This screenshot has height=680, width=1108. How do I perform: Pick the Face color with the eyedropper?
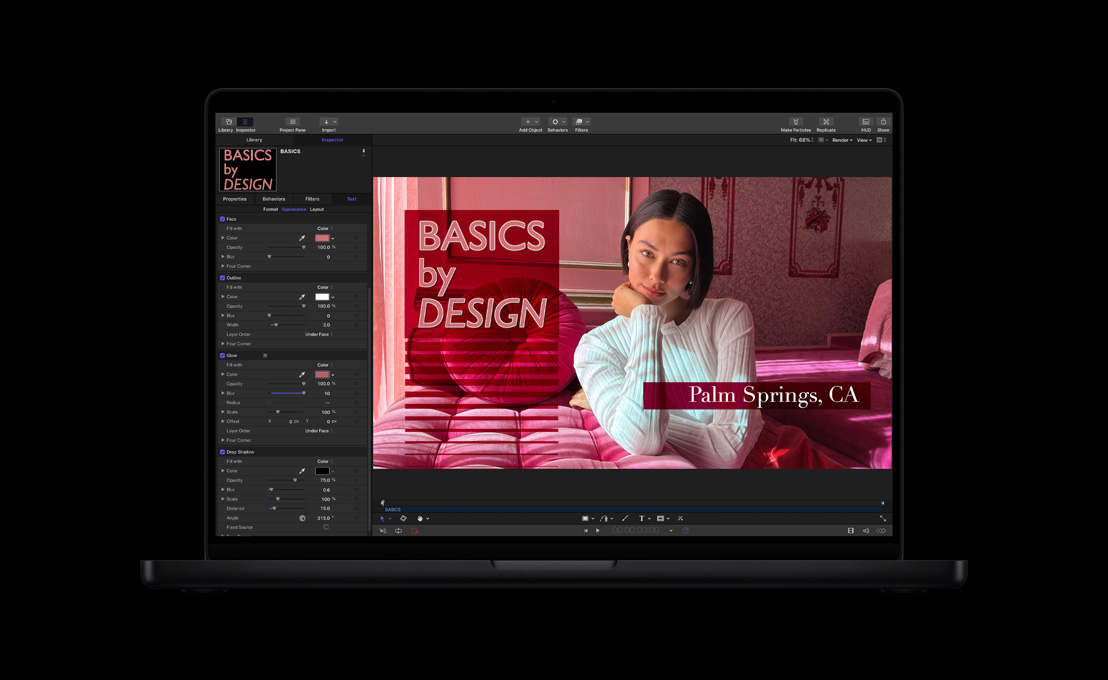click(x=301, y=238)
